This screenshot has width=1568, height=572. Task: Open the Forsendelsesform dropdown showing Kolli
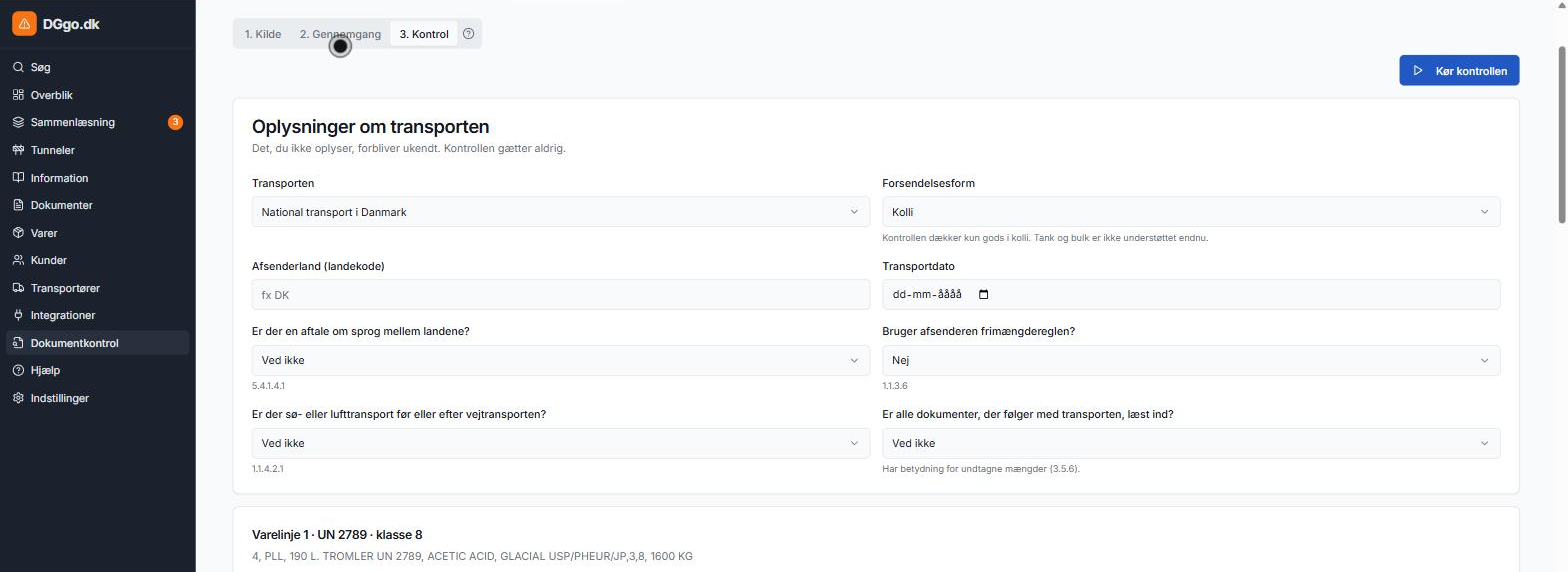(1191, 212)
